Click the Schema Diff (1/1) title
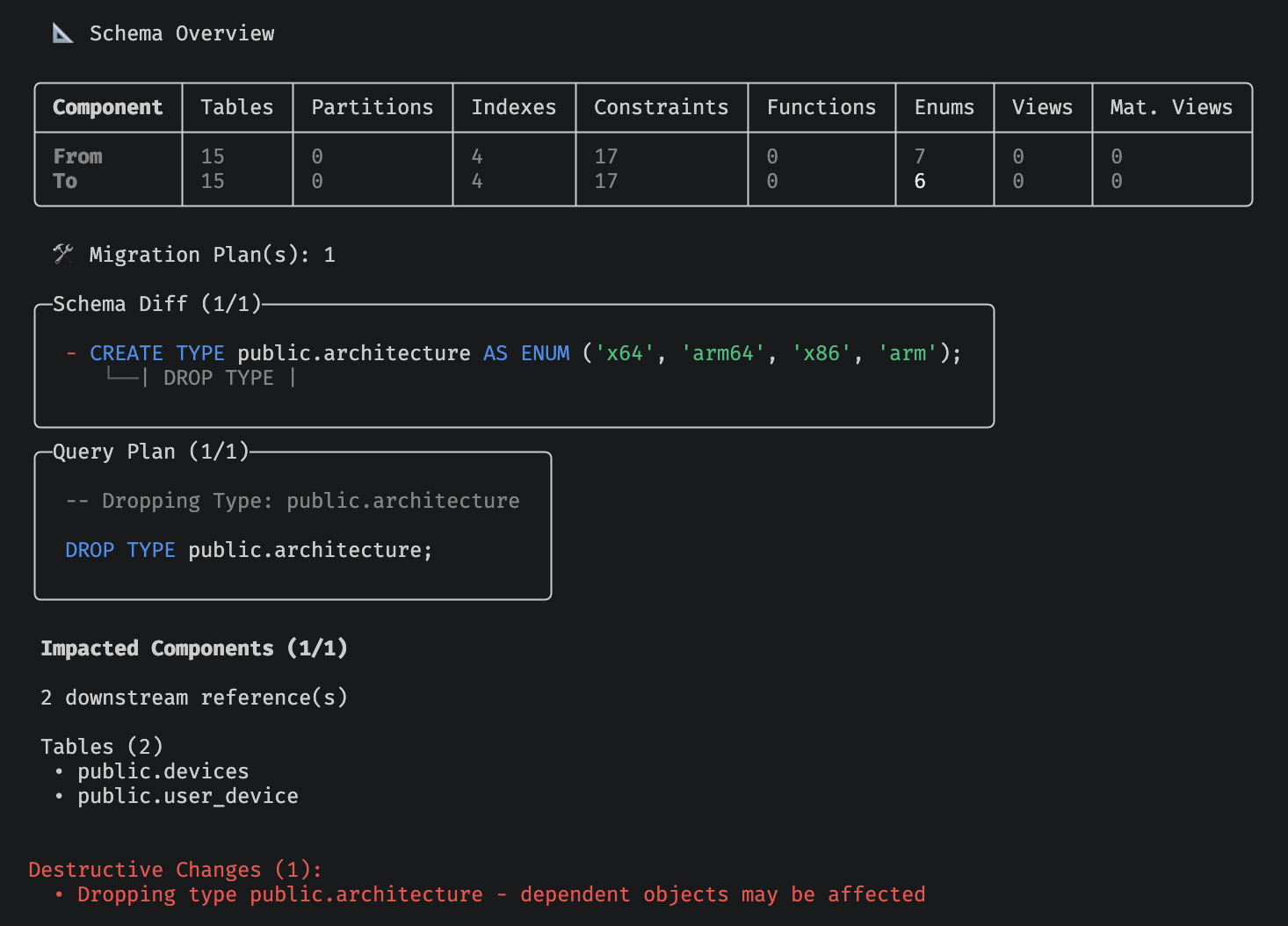 (157, 304)
